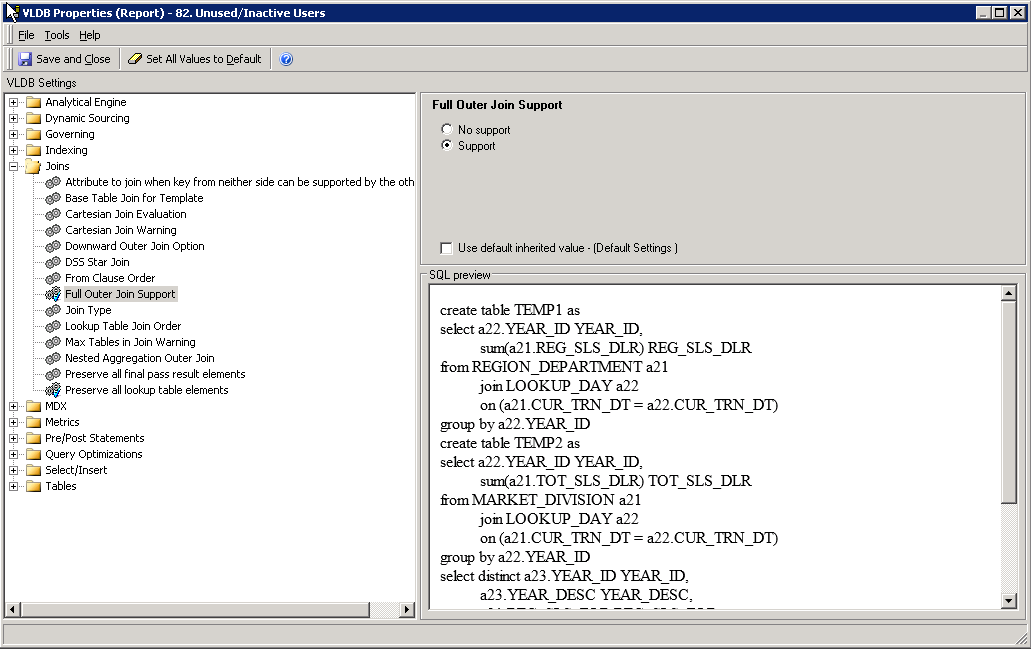Screen dimensions: 1031x649
Task: Click the DSS Star Join gear icon
Action: pyautogui.click(x=52, y=262)
